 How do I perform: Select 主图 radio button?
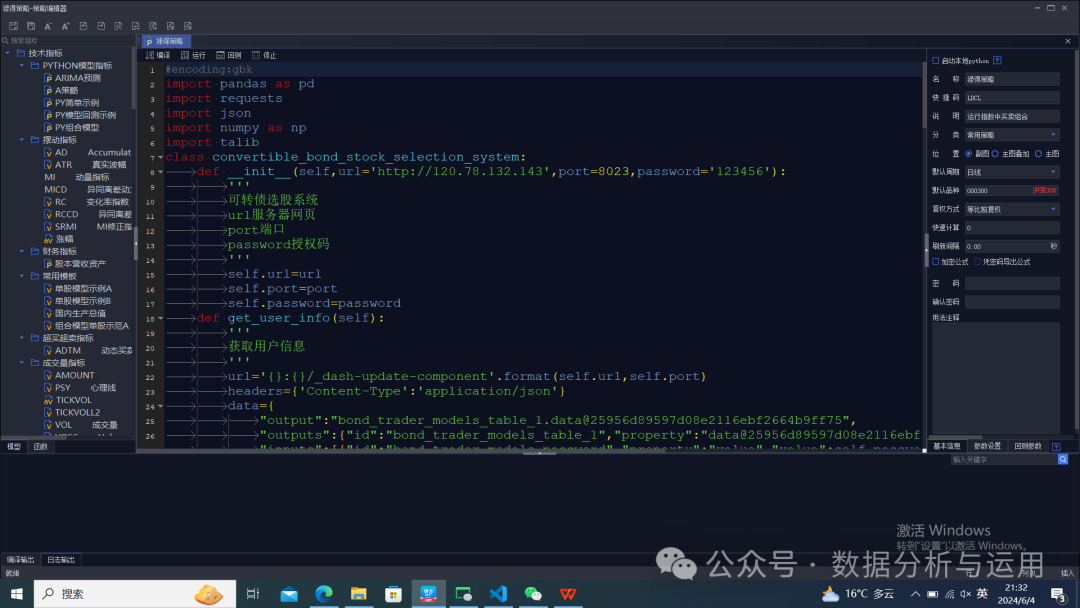click(1038, 154)
